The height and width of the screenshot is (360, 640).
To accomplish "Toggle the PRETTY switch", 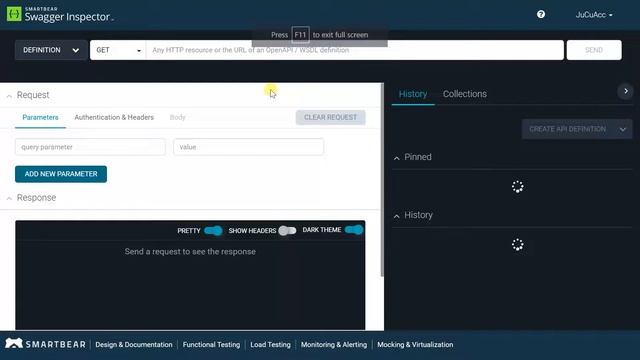I will click(213, 231).
